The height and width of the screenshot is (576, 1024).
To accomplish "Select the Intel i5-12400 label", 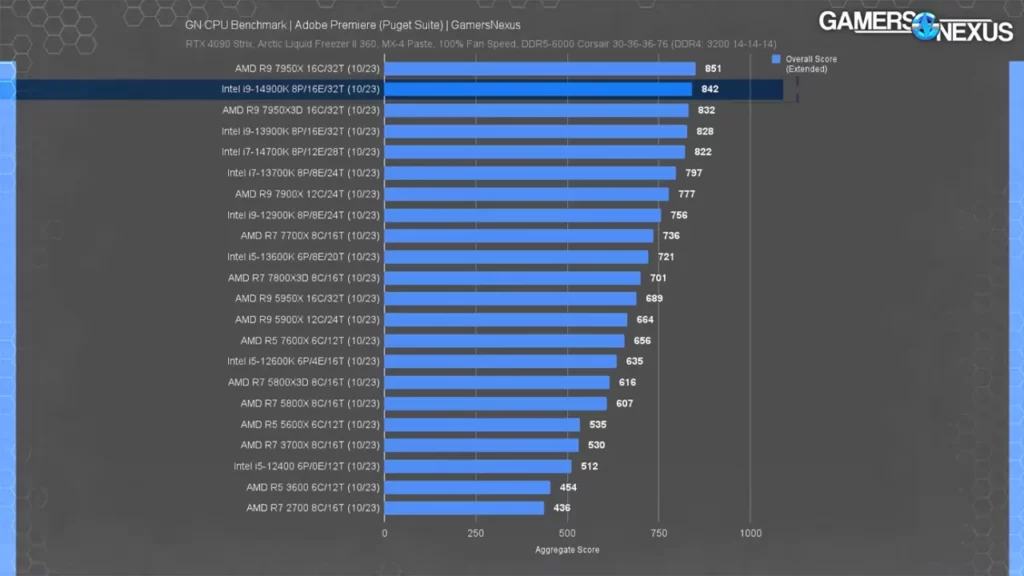I will 306,466.
